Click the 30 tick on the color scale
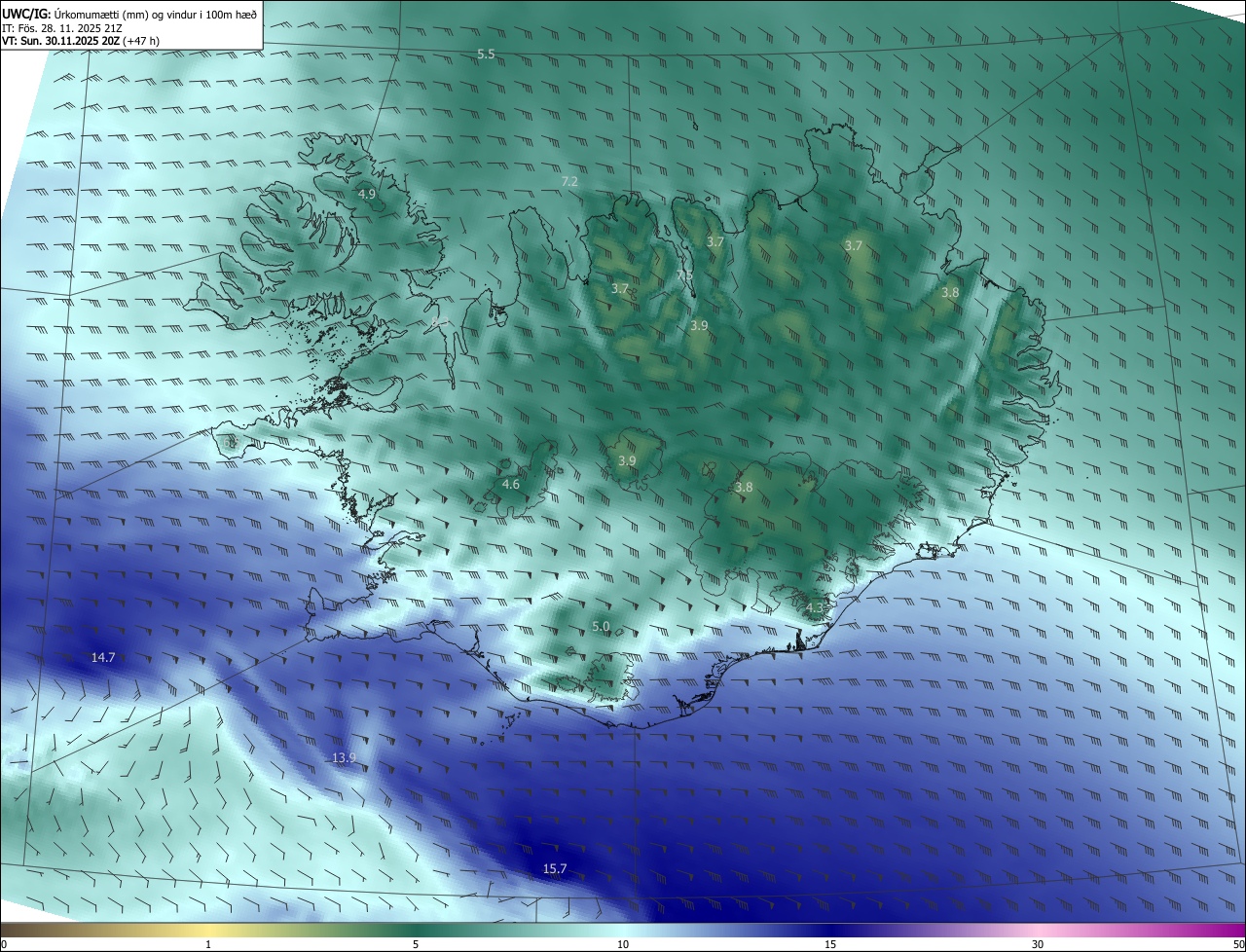The width and height of the screenshot is (1246, 952). [1038, 944]
